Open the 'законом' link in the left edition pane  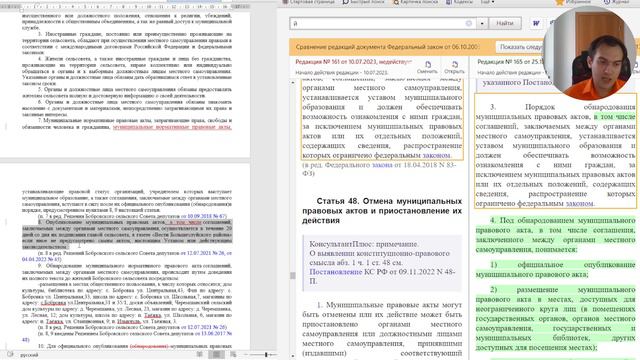[x=436, y=155]
